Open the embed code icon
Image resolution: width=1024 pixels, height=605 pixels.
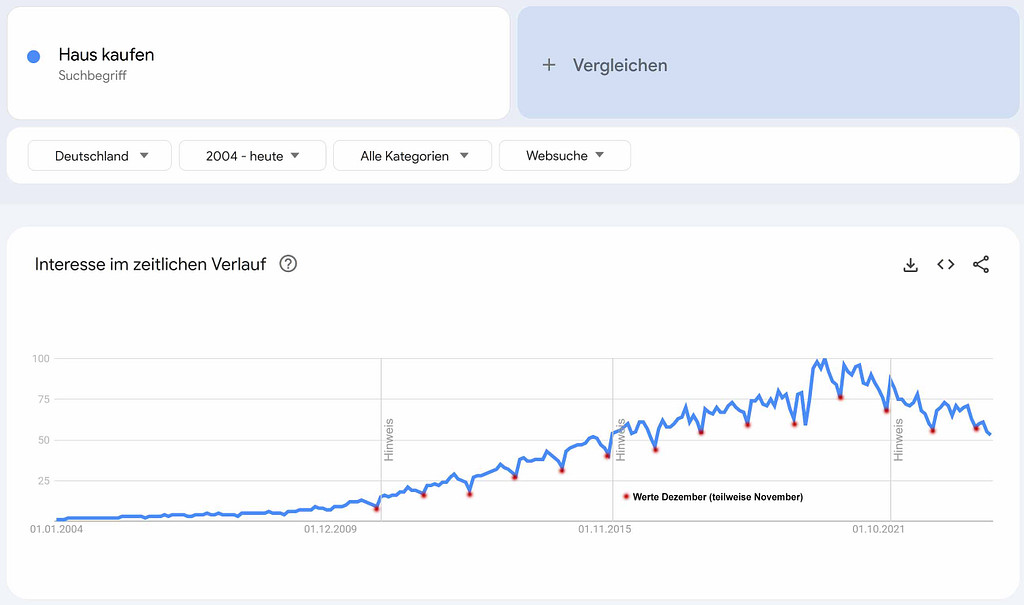tap(945, 265)
